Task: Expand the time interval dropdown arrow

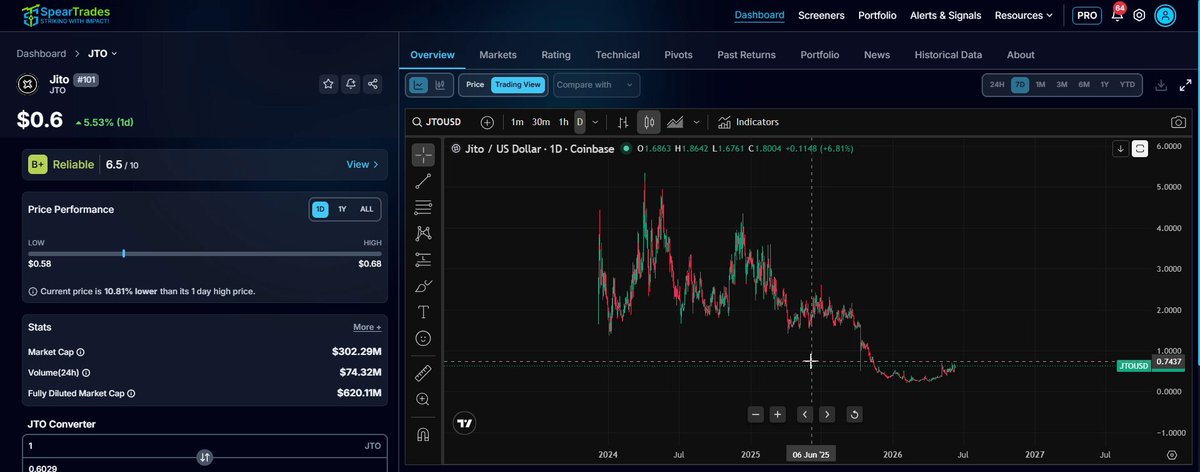Action: pos(596,122)
